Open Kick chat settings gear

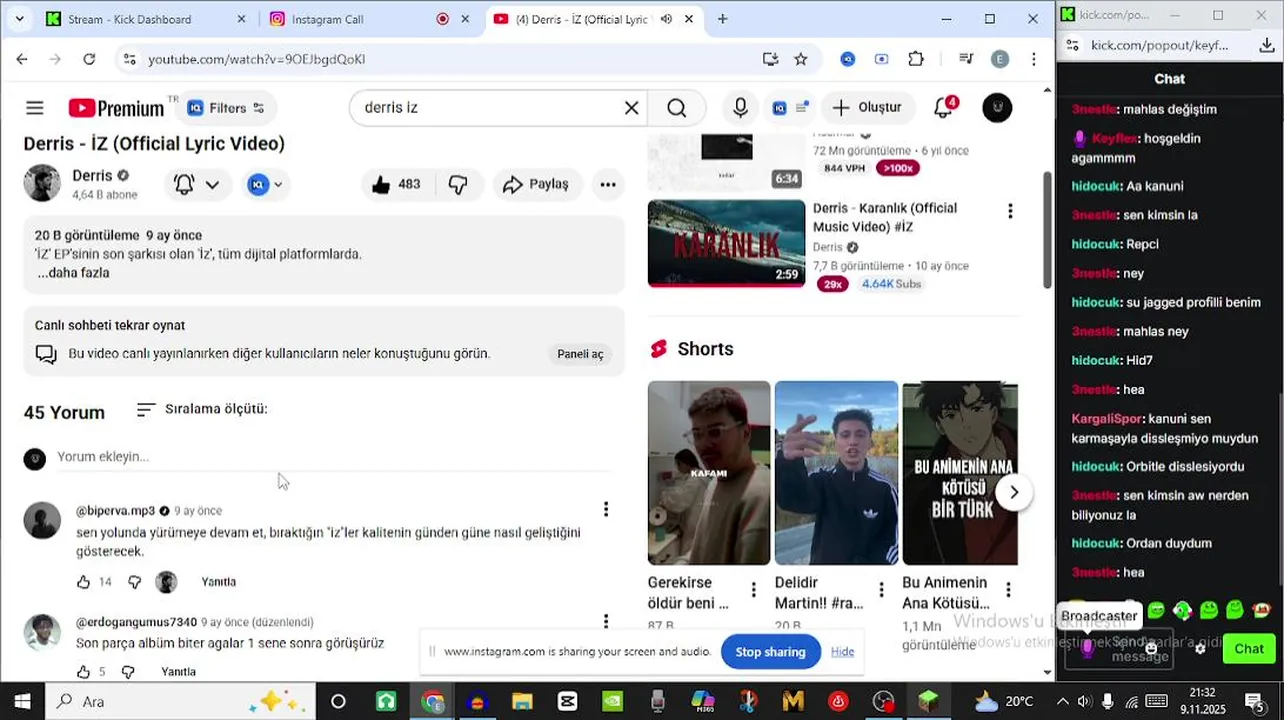(x=1200, y=649)
